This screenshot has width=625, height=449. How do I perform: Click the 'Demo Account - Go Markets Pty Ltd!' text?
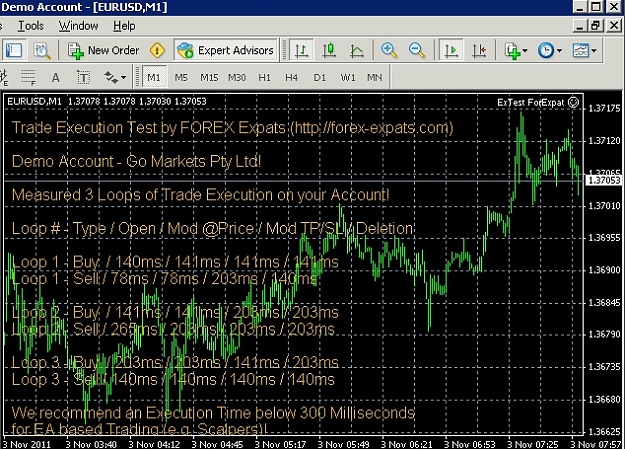pyautogui.click(x=136, y=161)
